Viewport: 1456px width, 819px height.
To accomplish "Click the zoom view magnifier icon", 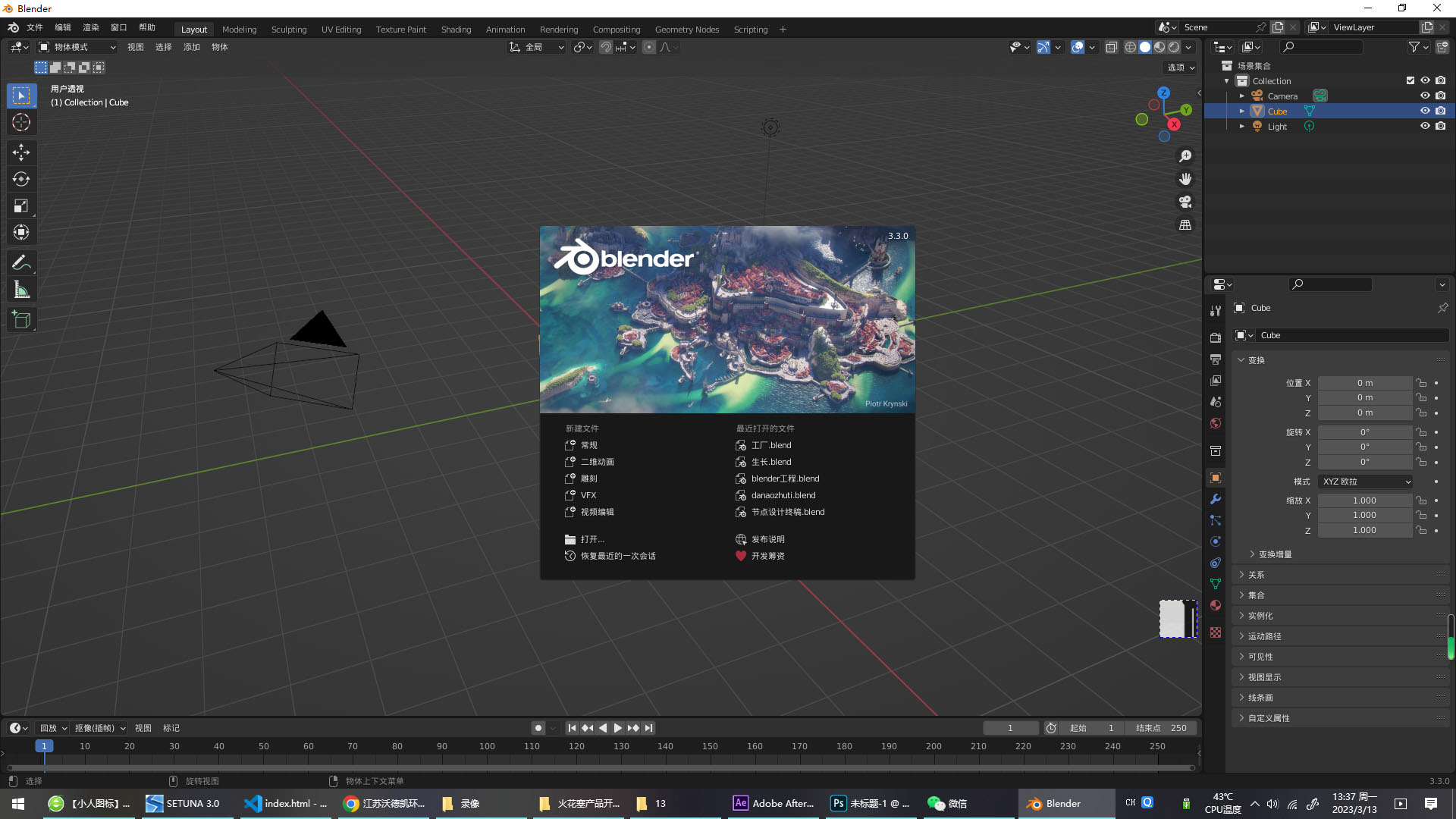I will [x=1185, y=156].
